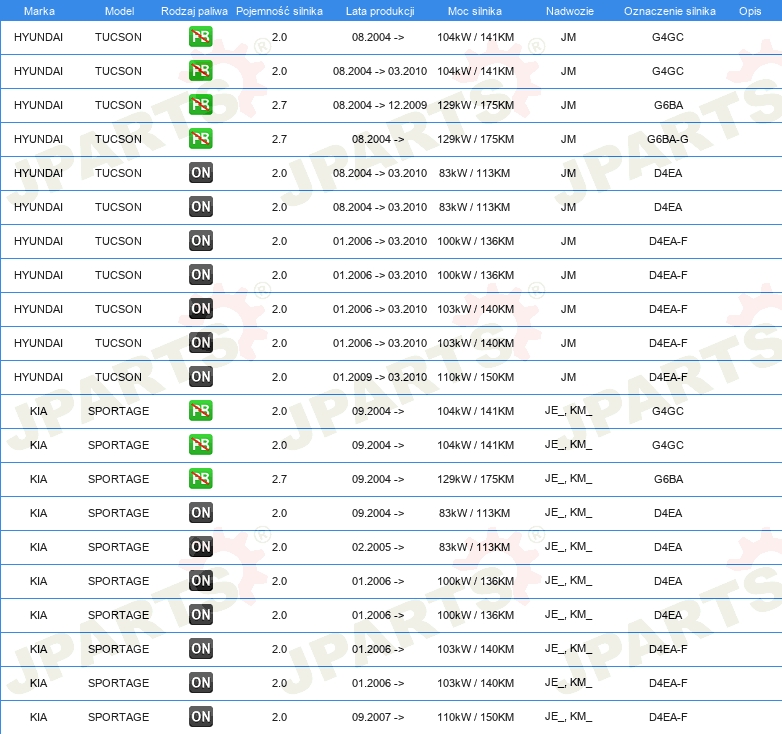
Task: Click diesel ON icon in Tucson 110kW / 150KM row
Action: pyautogui.click(x=200, y=376)
